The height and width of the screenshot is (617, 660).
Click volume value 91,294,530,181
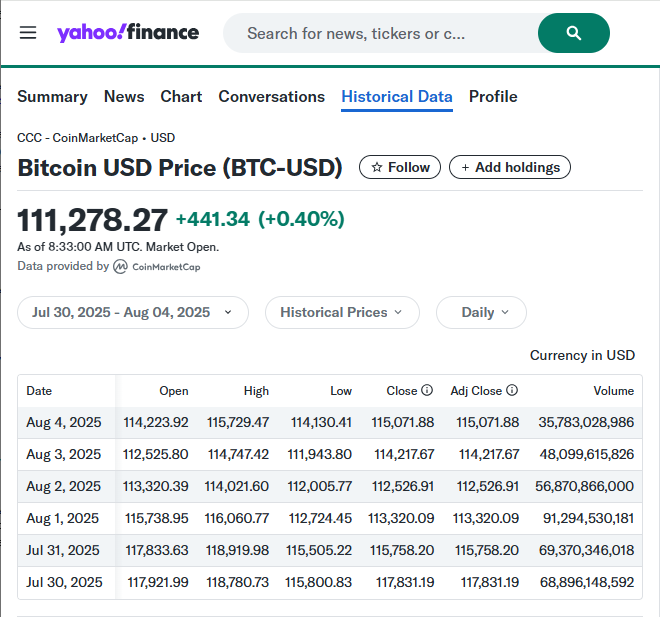click(x=588, y=518)
